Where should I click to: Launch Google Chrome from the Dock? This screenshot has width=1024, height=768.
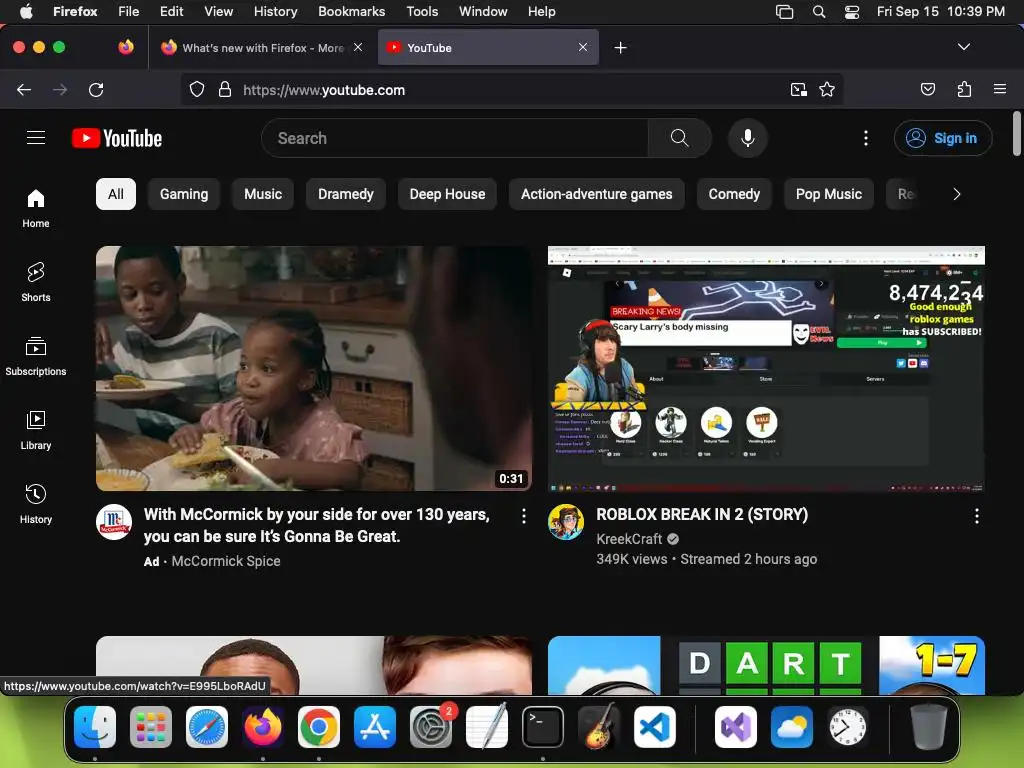coord(318,727)
